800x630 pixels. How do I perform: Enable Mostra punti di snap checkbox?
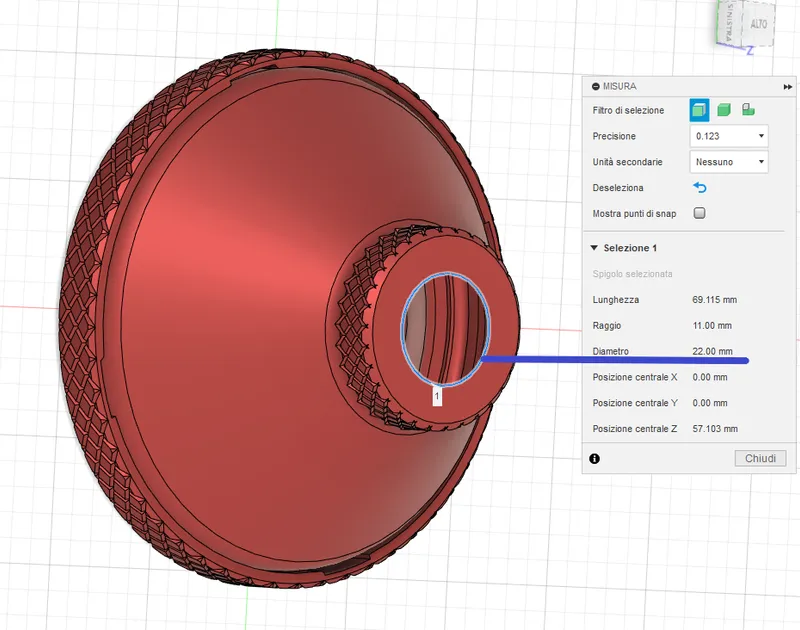tap(699, 213)
